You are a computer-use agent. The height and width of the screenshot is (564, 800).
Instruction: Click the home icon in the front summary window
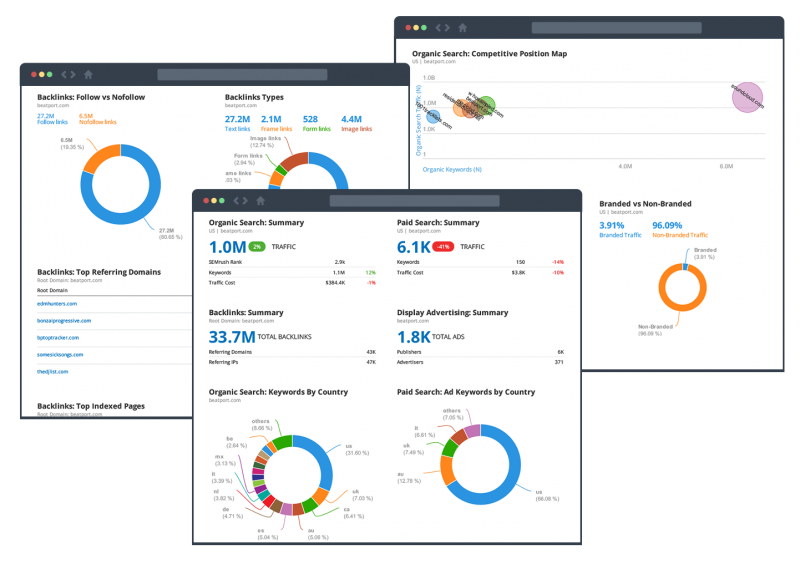(261, 201)
